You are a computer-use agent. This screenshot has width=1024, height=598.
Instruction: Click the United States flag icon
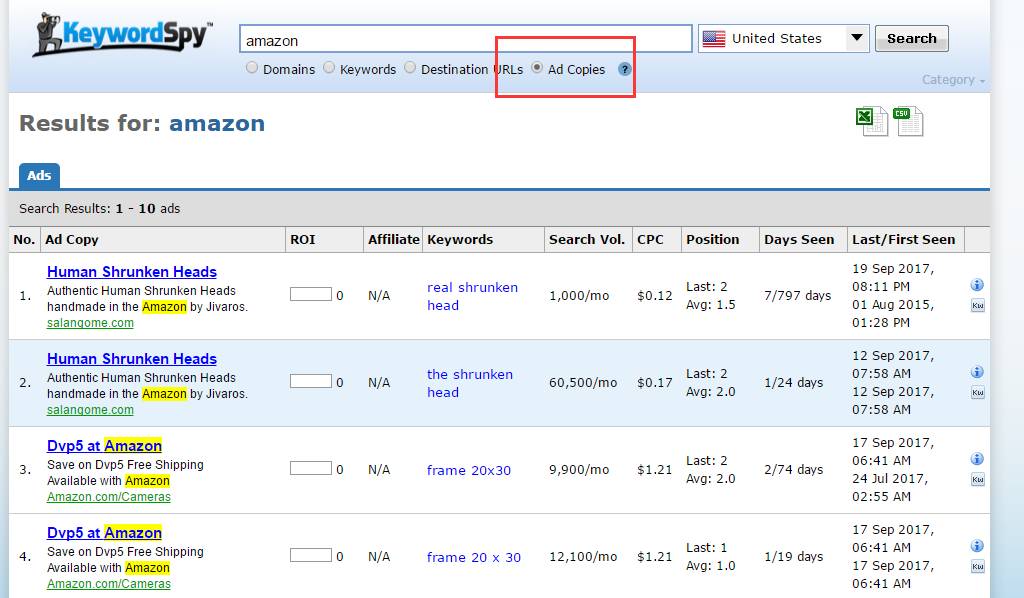pos(714,39)
